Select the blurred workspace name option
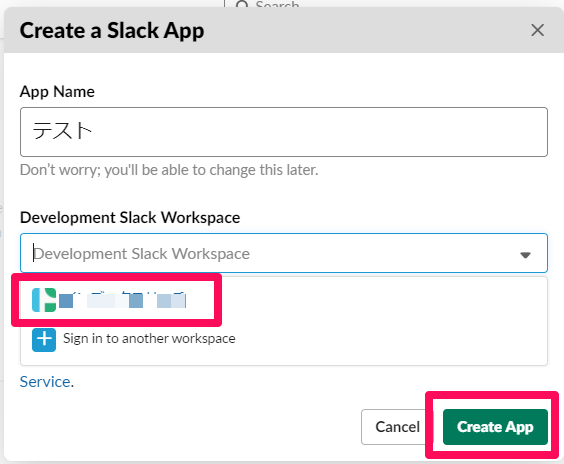 pyautogui.click(x=122, y=300)
